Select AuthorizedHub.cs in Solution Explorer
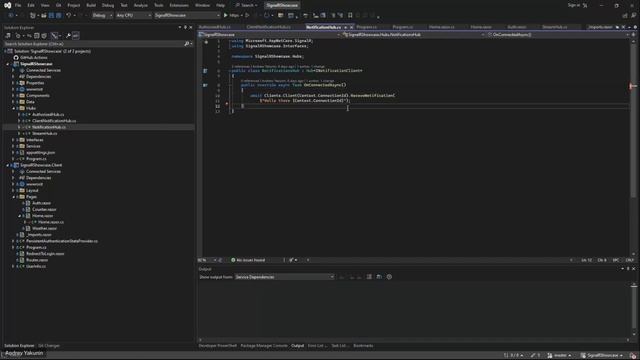 pyautogui.click(x=48, y=115)
